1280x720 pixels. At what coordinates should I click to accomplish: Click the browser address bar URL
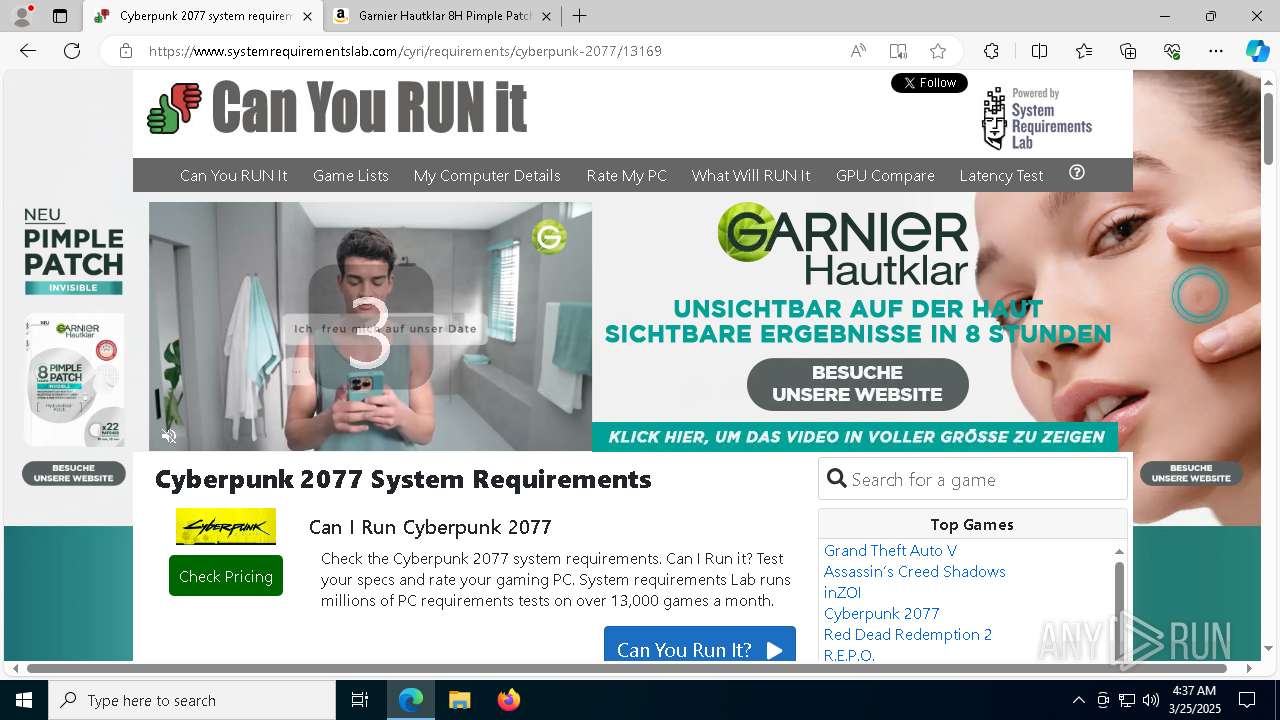pos(405,51)
